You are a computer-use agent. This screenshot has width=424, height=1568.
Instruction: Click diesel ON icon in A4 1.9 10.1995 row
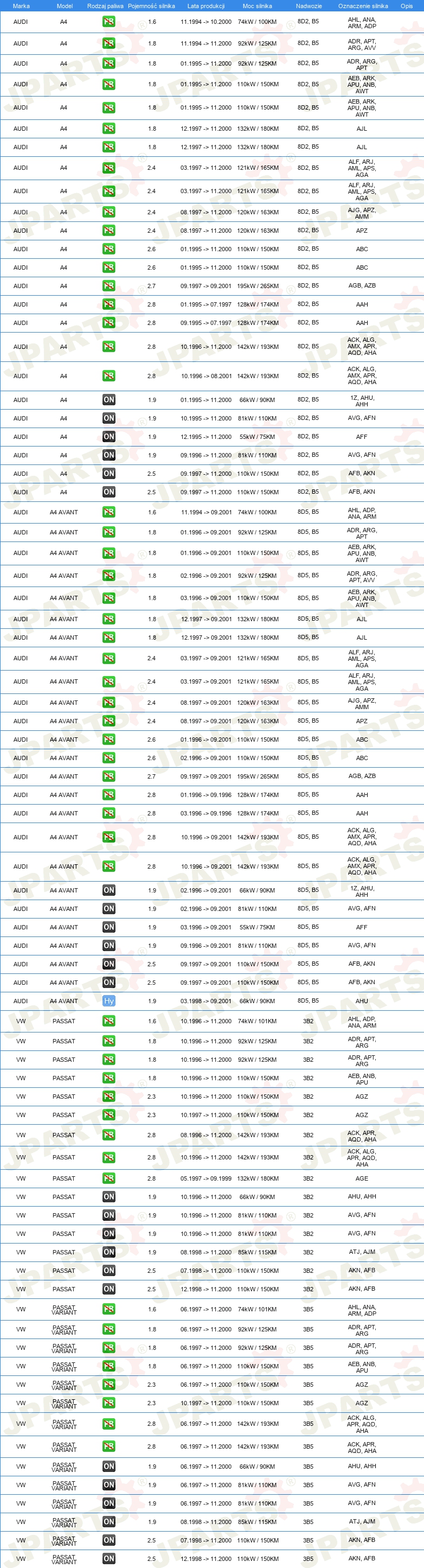[108, 418]
